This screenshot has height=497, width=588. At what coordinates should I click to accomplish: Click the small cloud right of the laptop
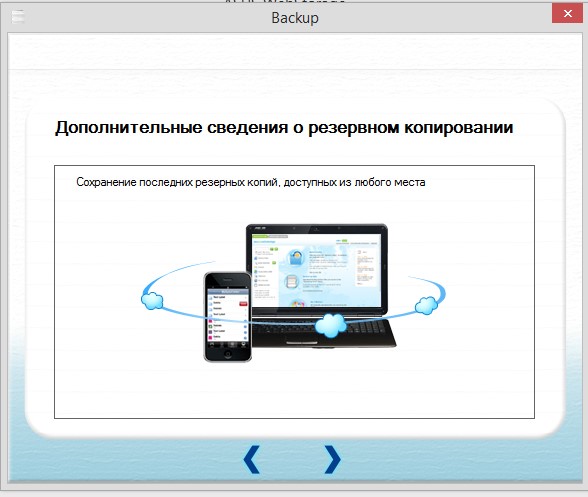coord(426,305)
